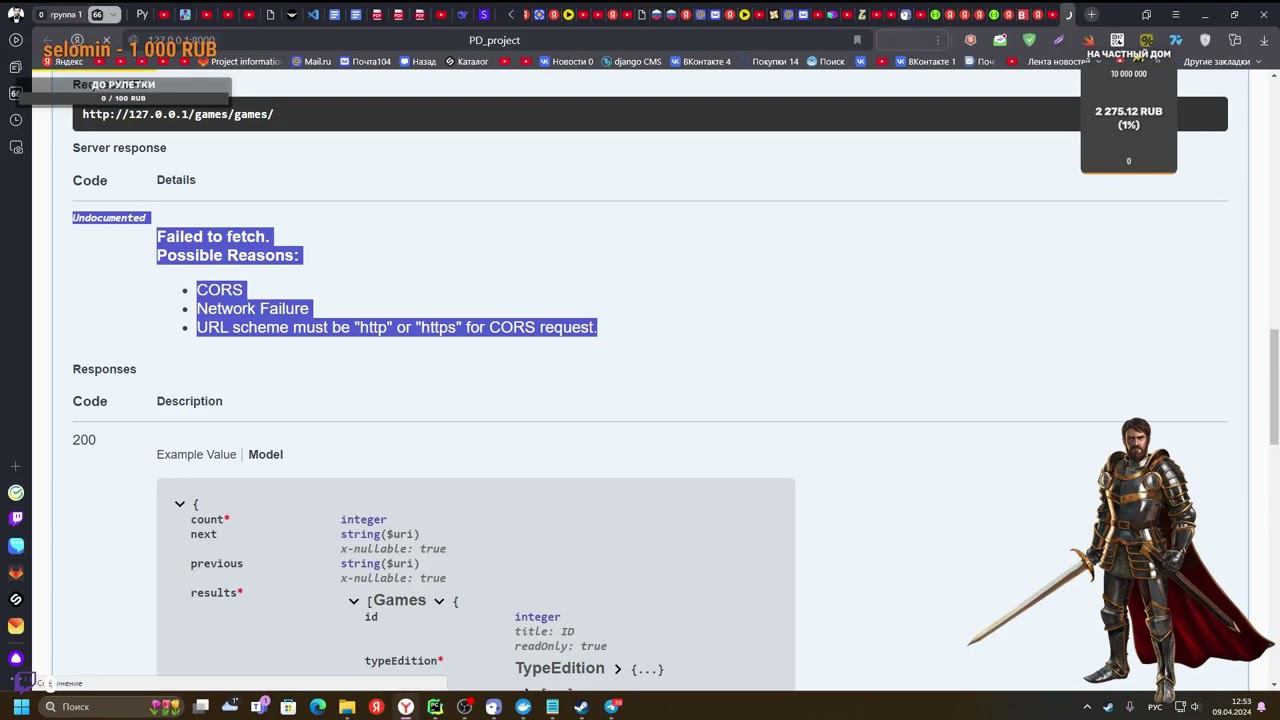1280x720 pixels.
Task: Open the Task View taskbar button
Action: (201, 707)
